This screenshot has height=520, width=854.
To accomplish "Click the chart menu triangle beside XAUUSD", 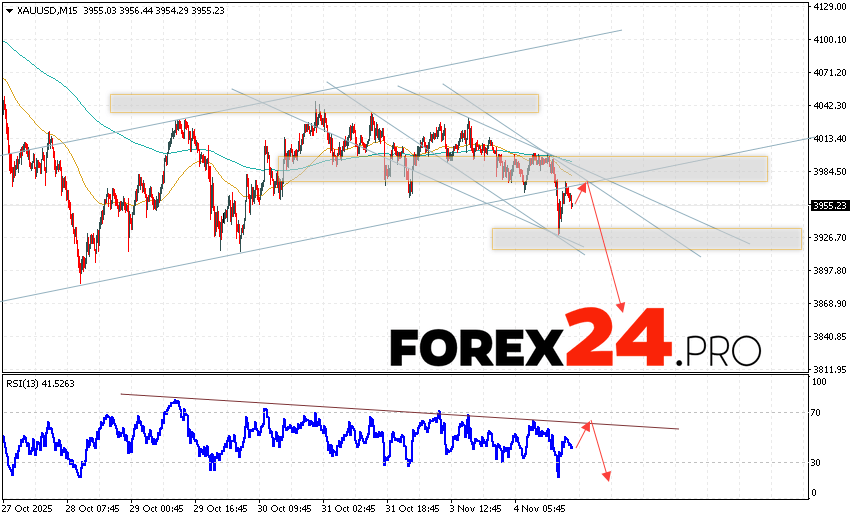I will coord(9,11).
